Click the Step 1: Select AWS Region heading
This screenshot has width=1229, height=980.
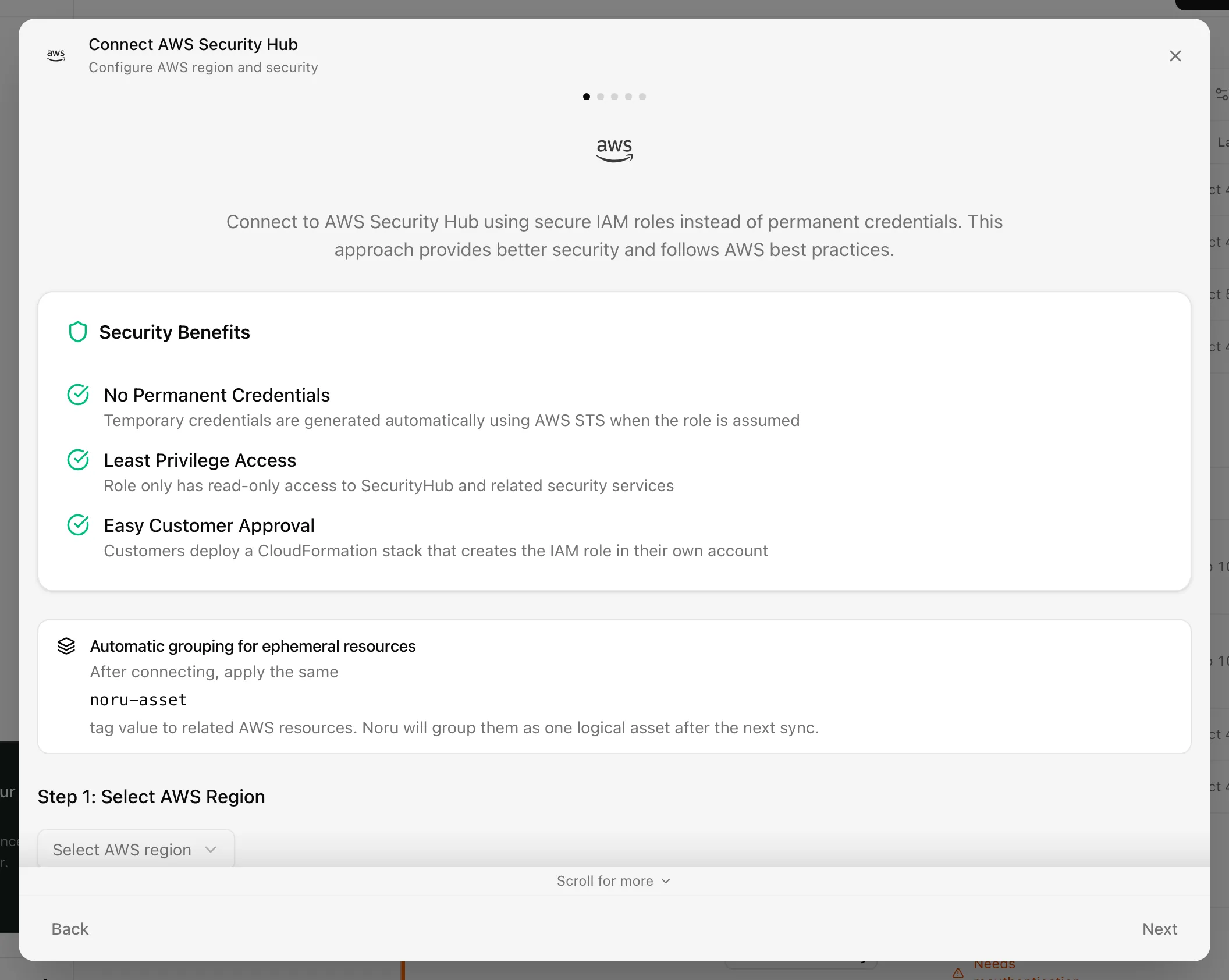pos(151,796)
